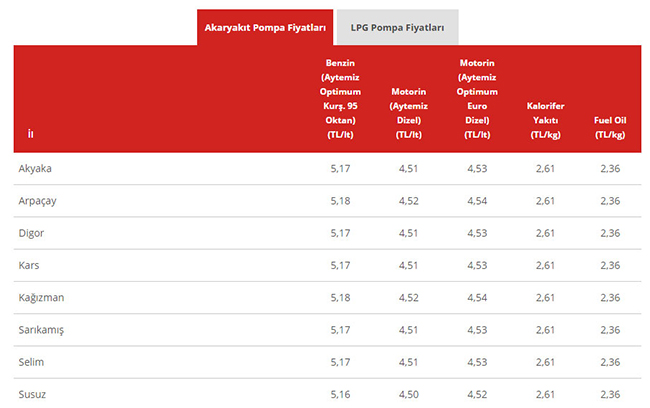Click Kağızman's 4,54 Euro Dizel price
The width and height of the screenshot is (650, 408).
477,298
